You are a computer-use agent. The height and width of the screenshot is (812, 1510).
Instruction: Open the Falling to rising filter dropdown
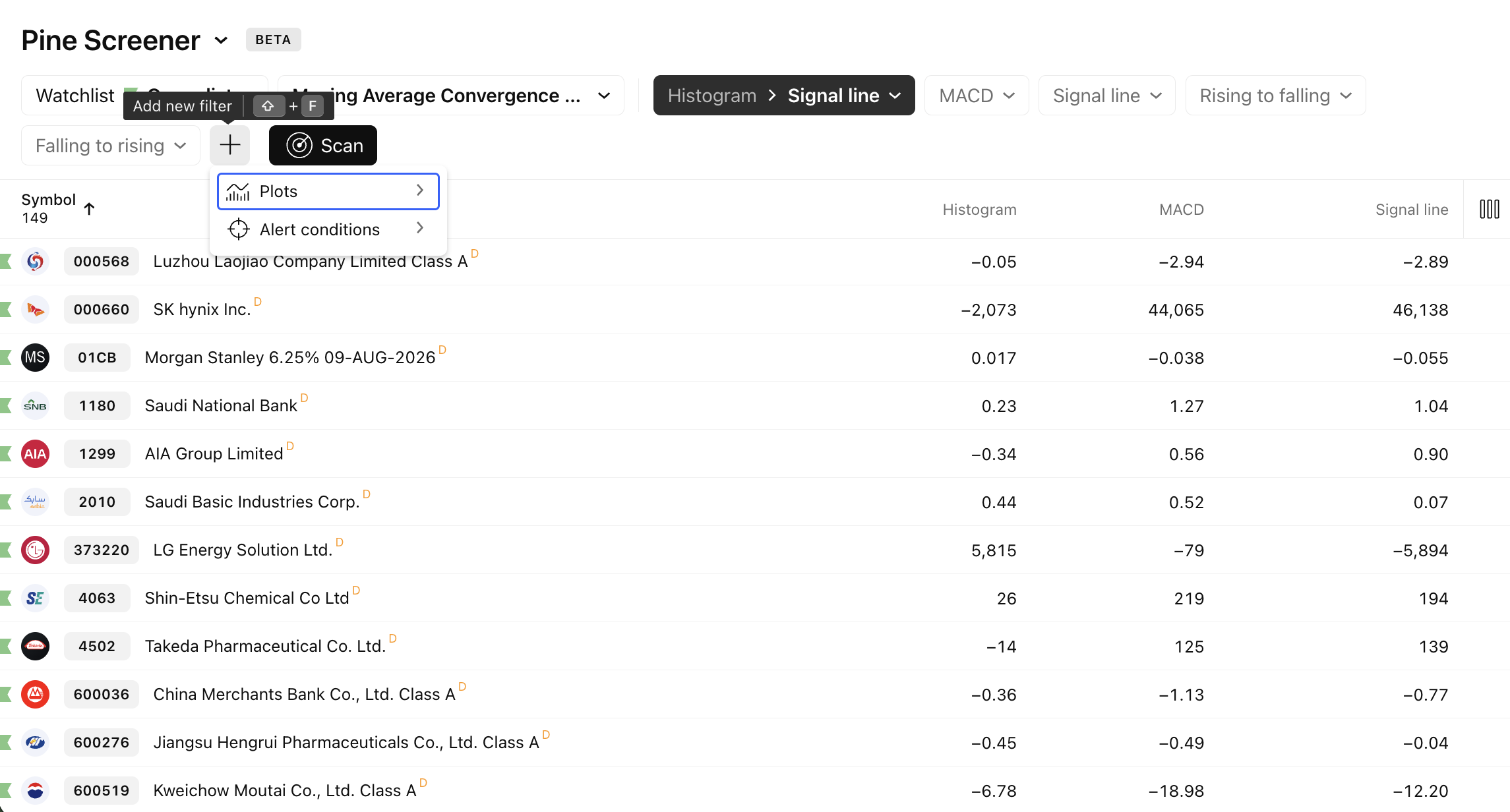110,146
